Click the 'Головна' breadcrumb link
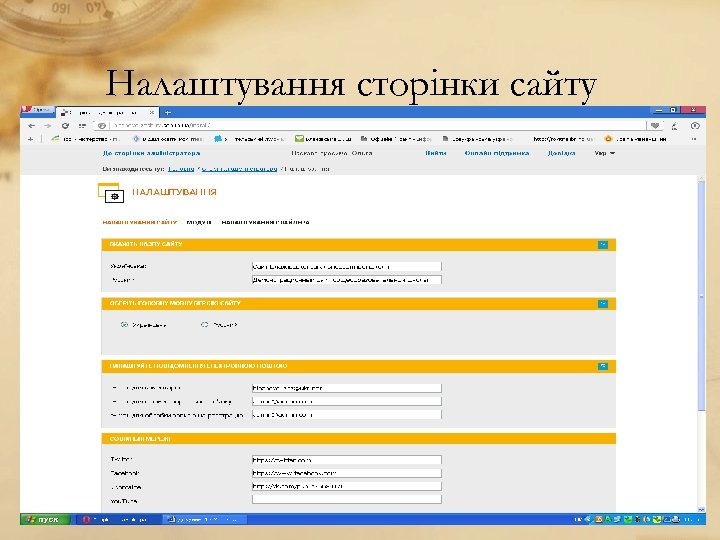 (181, 169)
